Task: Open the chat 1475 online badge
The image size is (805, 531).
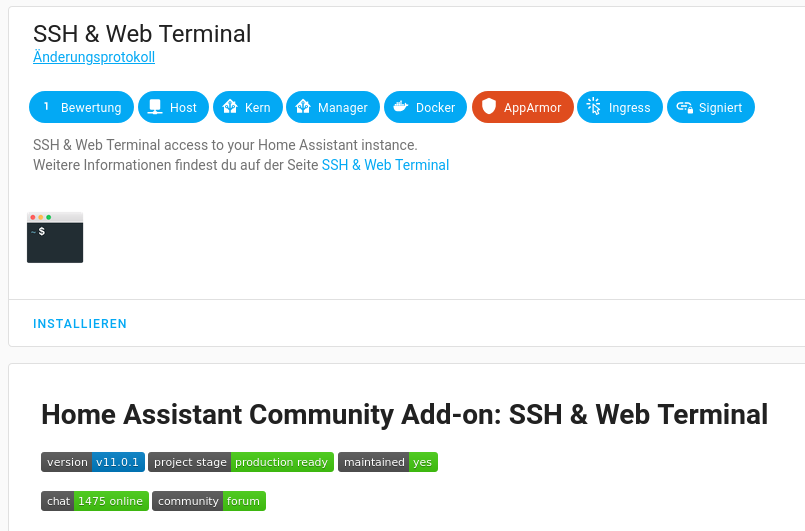Action: 95,501
